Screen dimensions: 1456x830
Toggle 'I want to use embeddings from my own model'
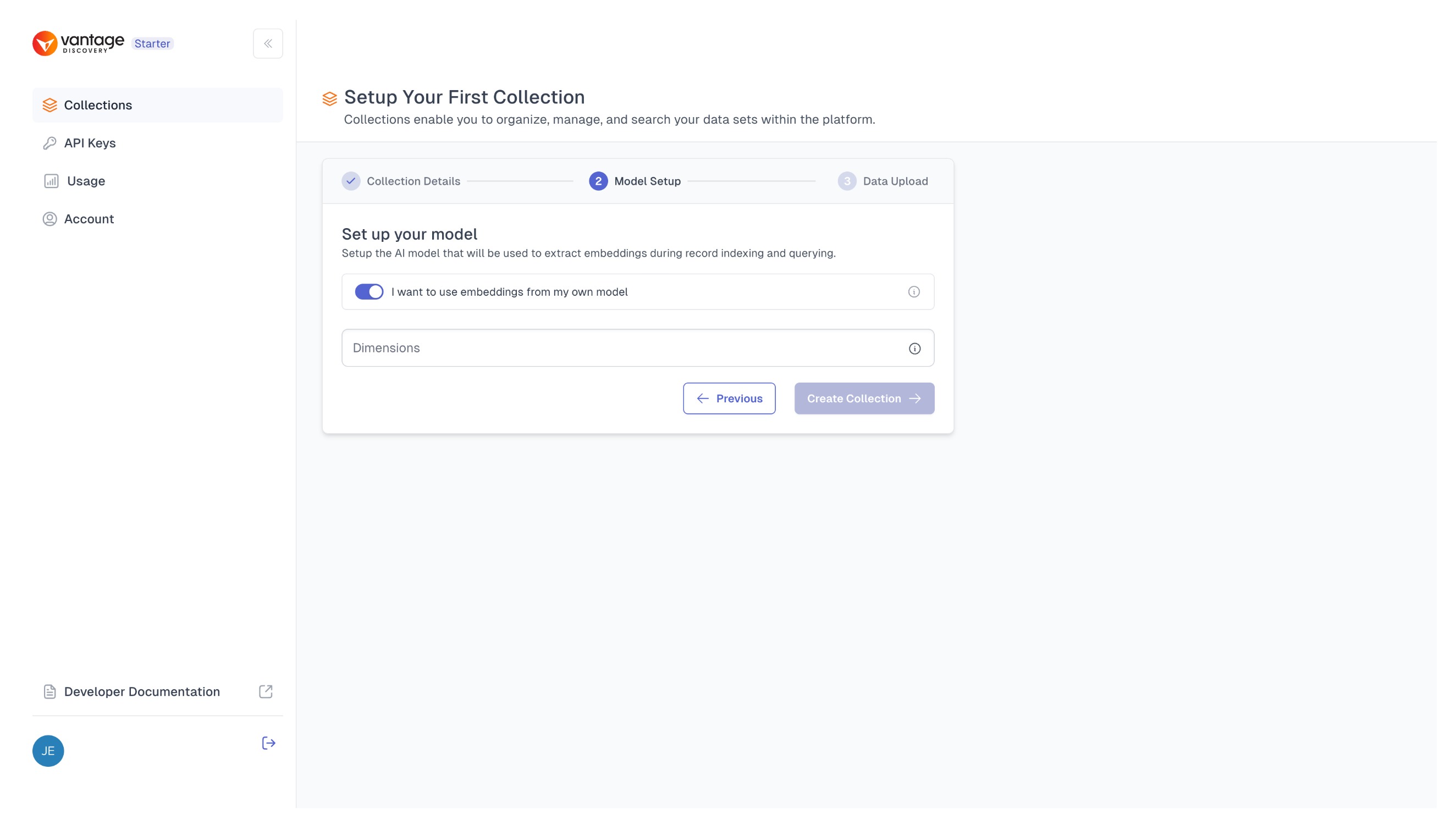(370, 291)
